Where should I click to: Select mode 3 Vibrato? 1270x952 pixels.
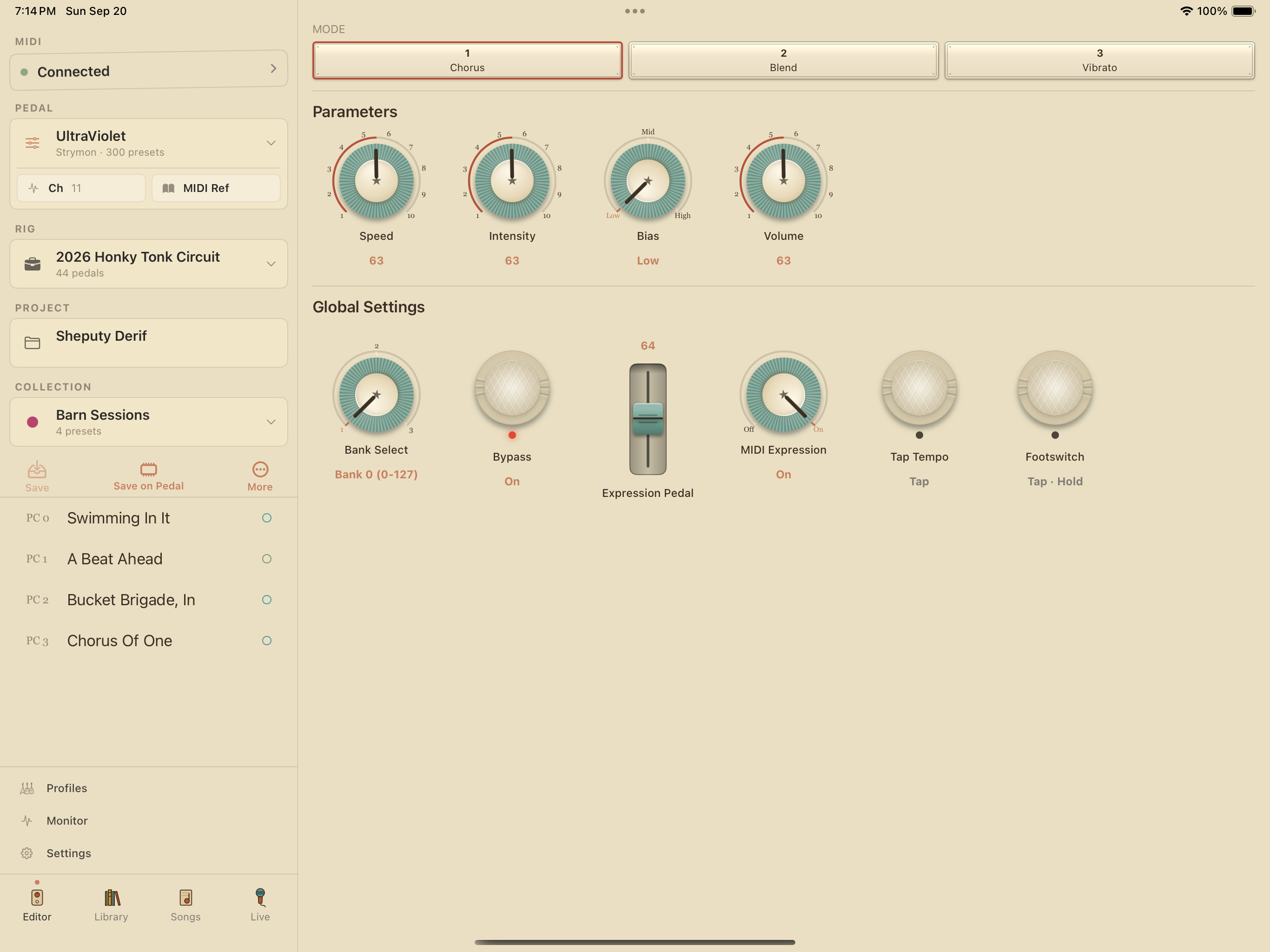pos(1099,60)
